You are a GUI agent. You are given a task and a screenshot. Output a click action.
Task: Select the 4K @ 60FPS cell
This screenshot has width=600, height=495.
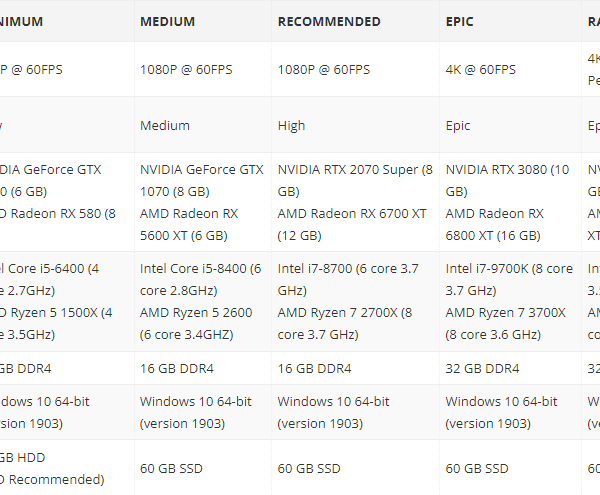pos(510,70)
